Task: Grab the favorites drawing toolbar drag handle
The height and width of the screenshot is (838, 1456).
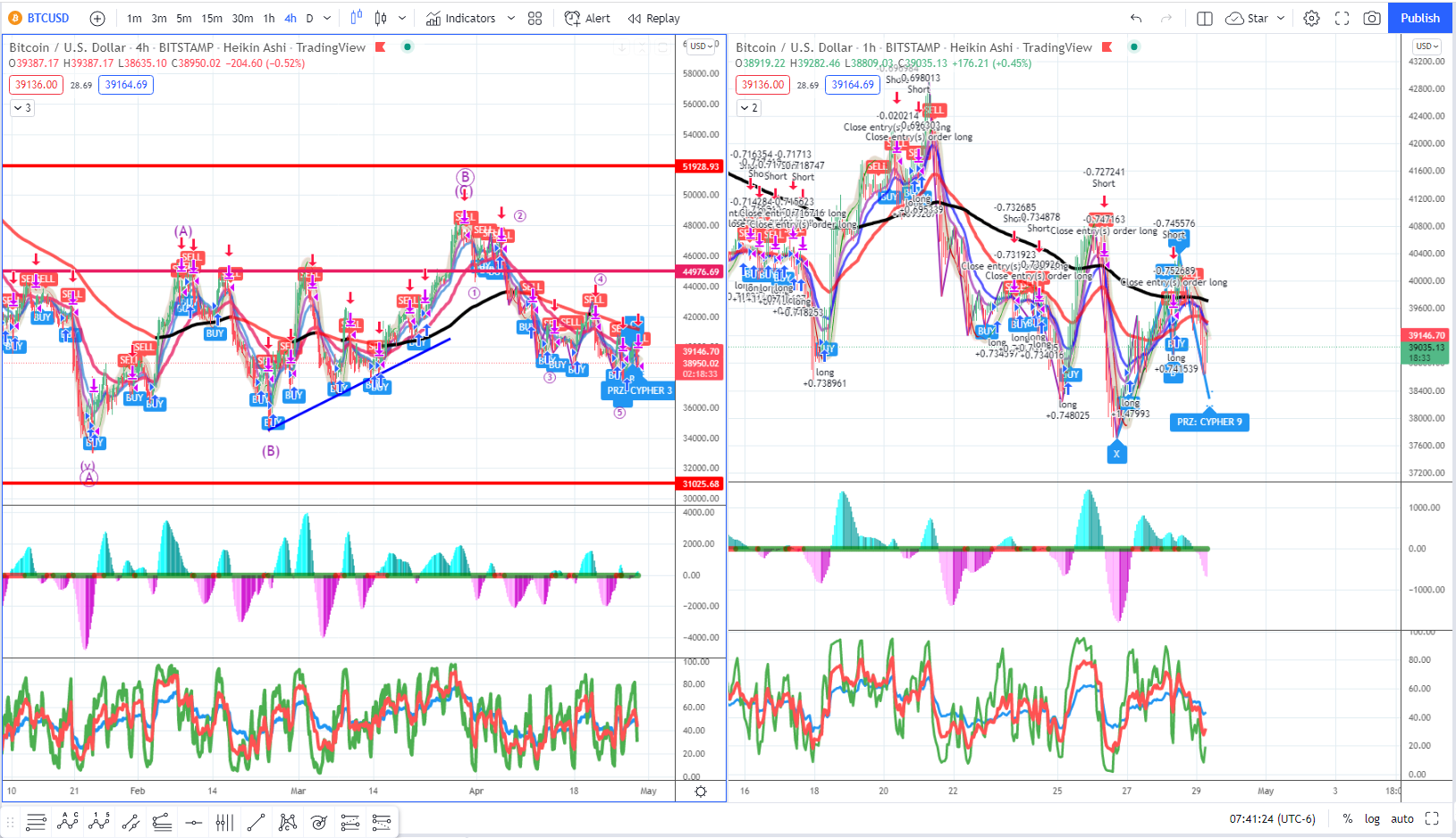Action: pyautogui.click(x=12, y=822)
